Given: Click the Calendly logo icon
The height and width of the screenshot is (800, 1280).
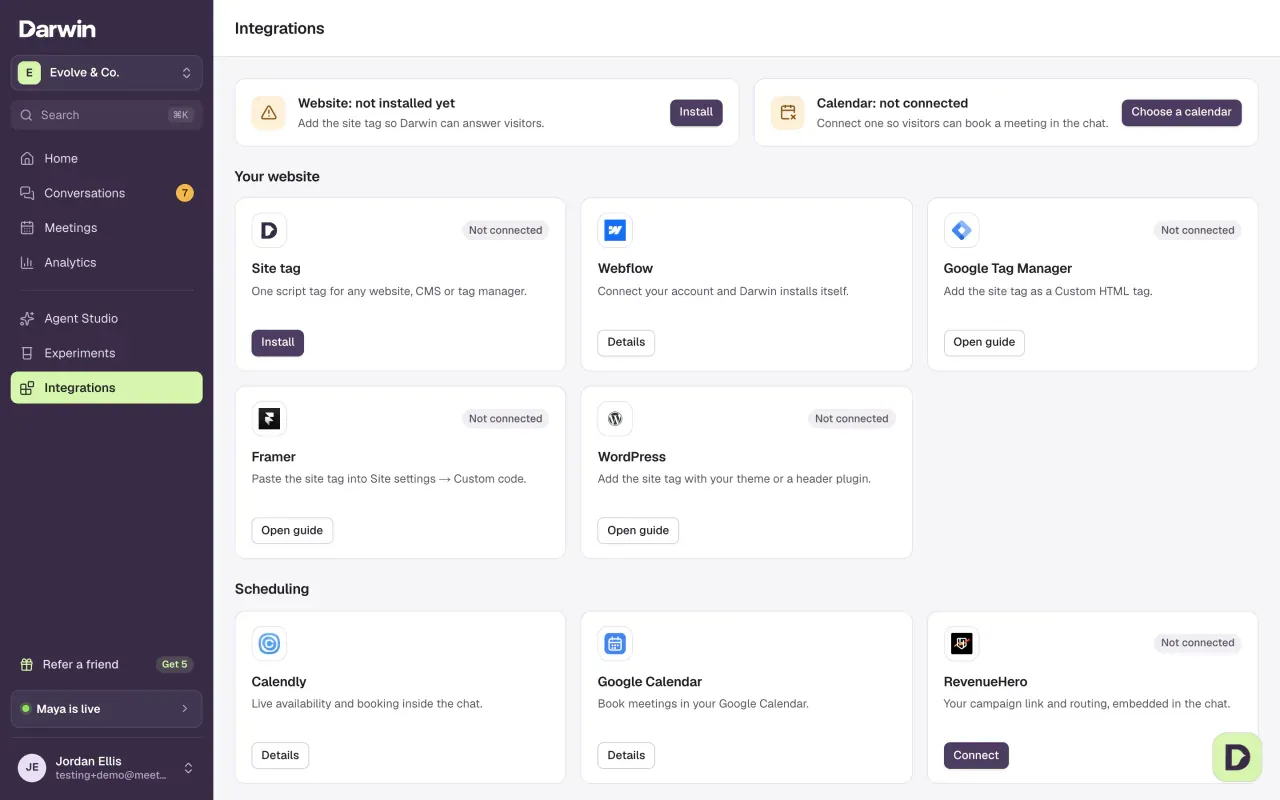Looking at the screenshot, I should 269,644.
